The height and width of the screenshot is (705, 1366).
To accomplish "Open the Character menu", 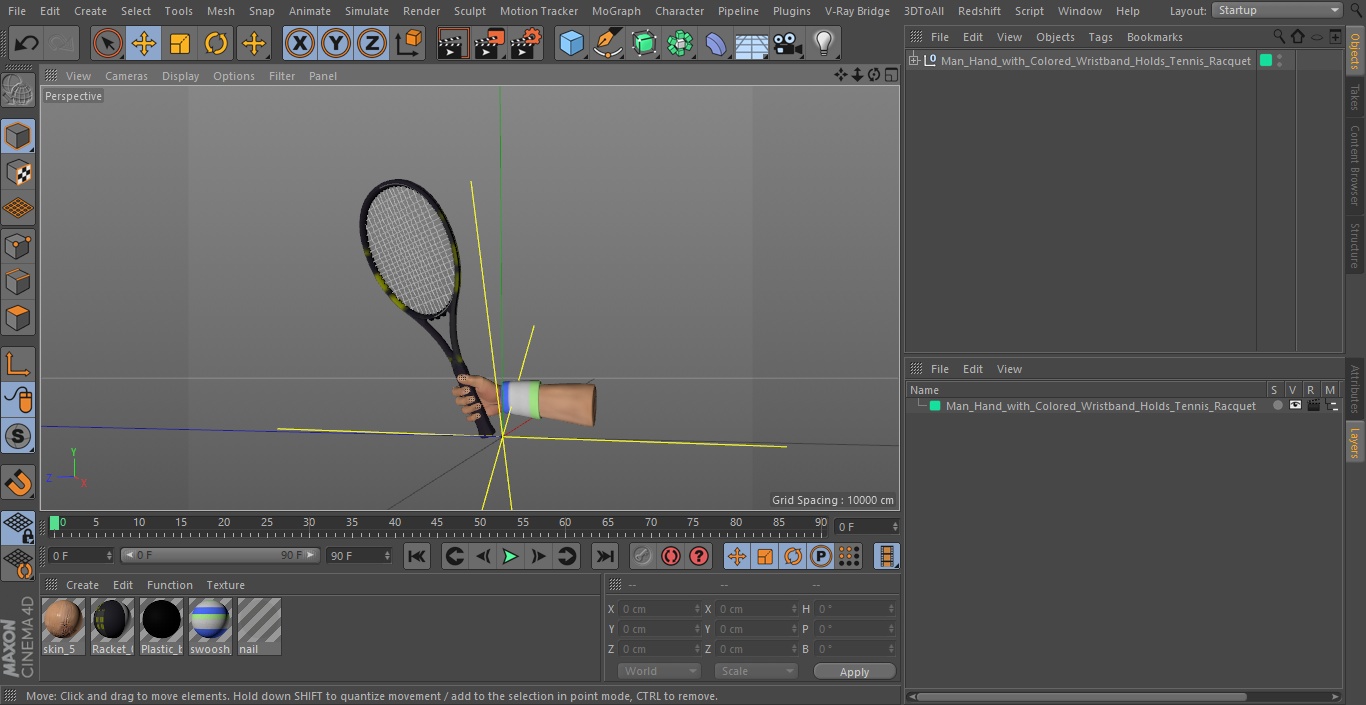I will (679, 11).
